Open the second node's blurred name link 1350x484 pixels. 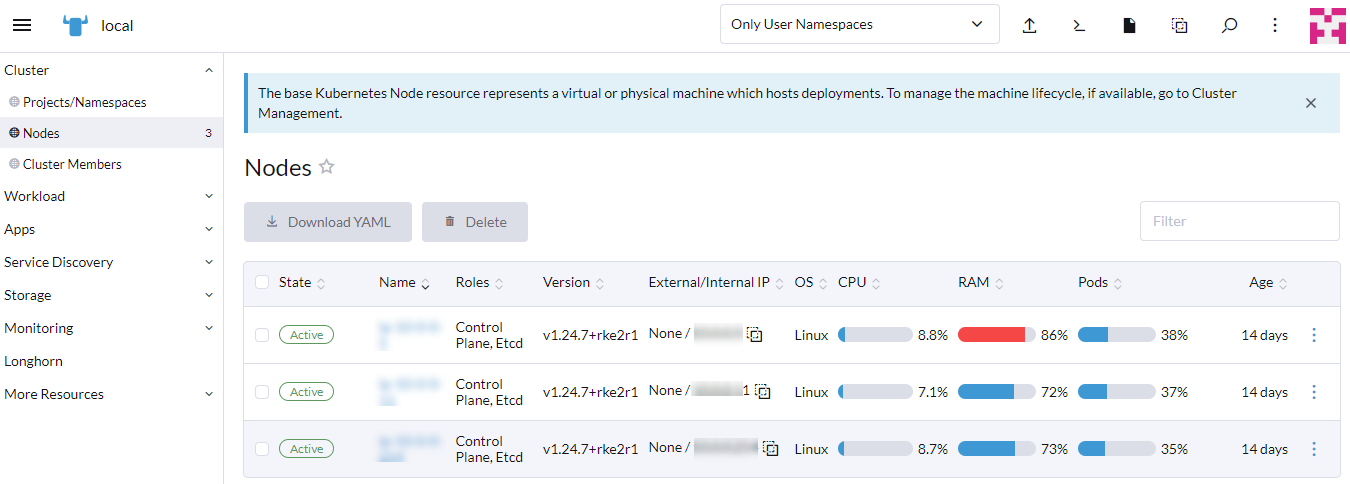tap(408, 392)
